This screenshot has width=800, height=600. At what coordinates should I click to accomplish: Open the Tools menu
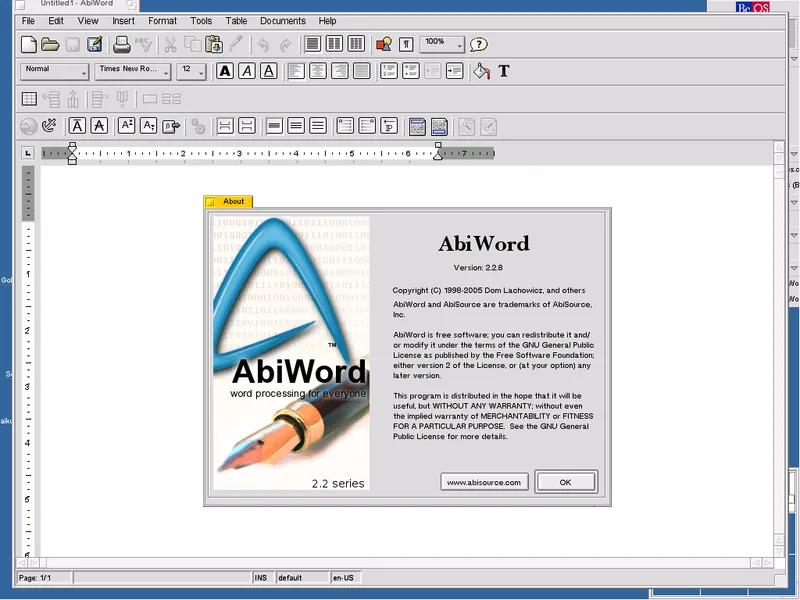pos(201,21)
